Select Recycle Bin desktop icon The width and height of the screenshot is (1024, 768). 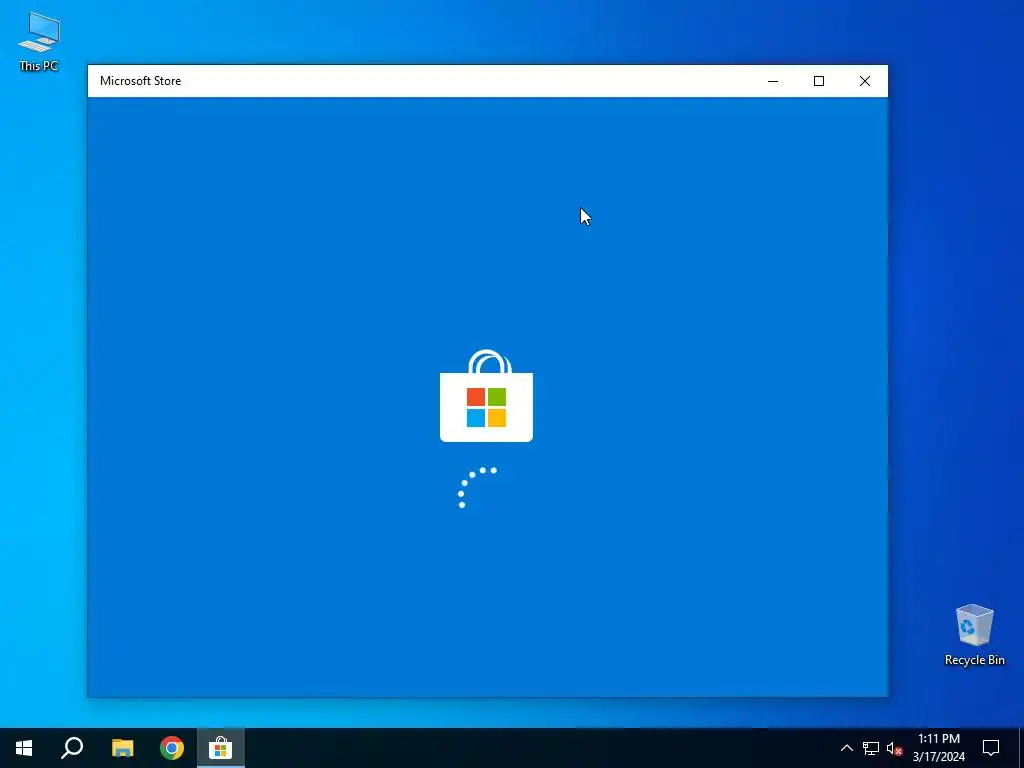[974, 634]
